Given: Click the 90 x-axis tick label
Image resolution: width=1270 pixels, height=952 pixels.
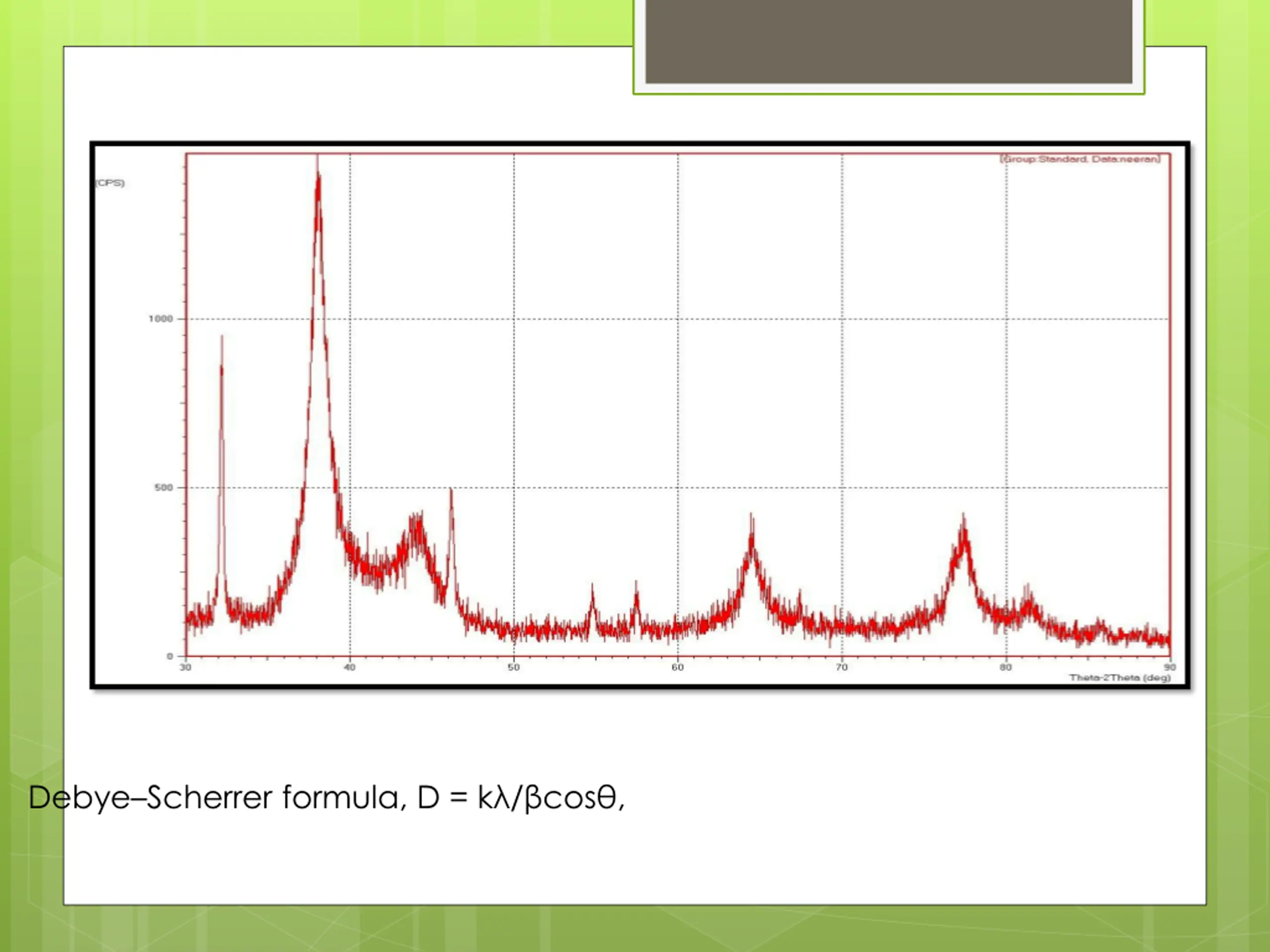Looking at the screenshot, I should click(1170, 667).
